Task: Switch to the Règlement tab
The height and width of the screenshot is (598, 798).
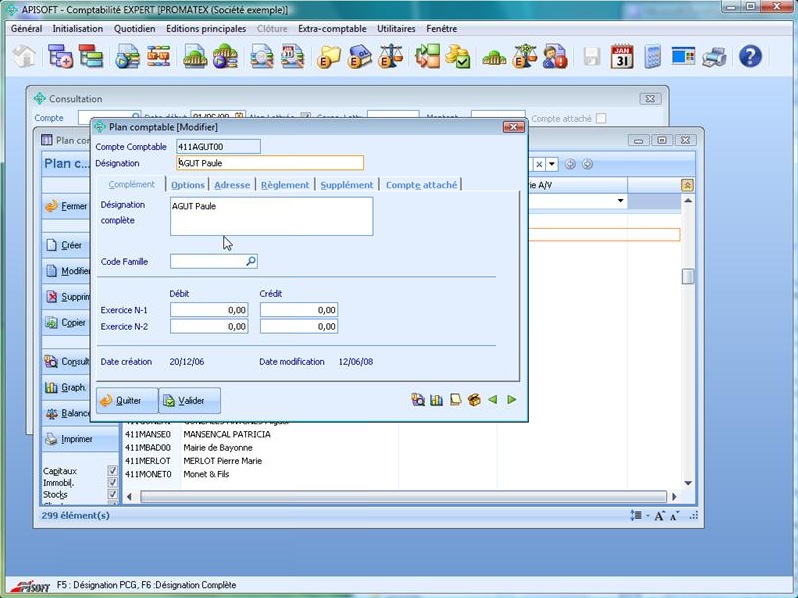Action: (285, 185)
